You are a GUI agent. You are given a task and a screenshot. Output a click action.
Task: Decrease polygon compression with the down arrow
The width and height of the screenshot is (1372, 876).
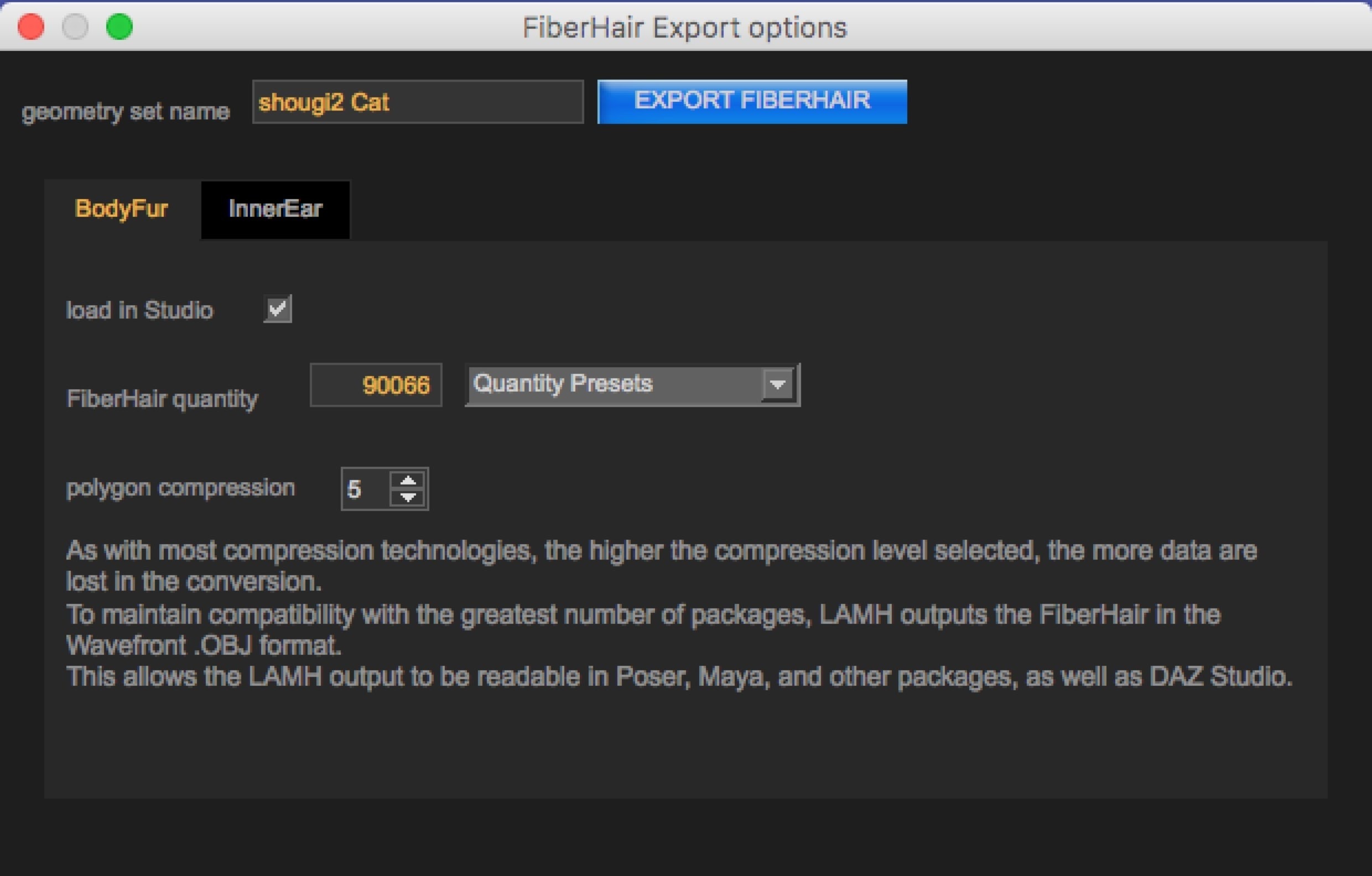408,497
